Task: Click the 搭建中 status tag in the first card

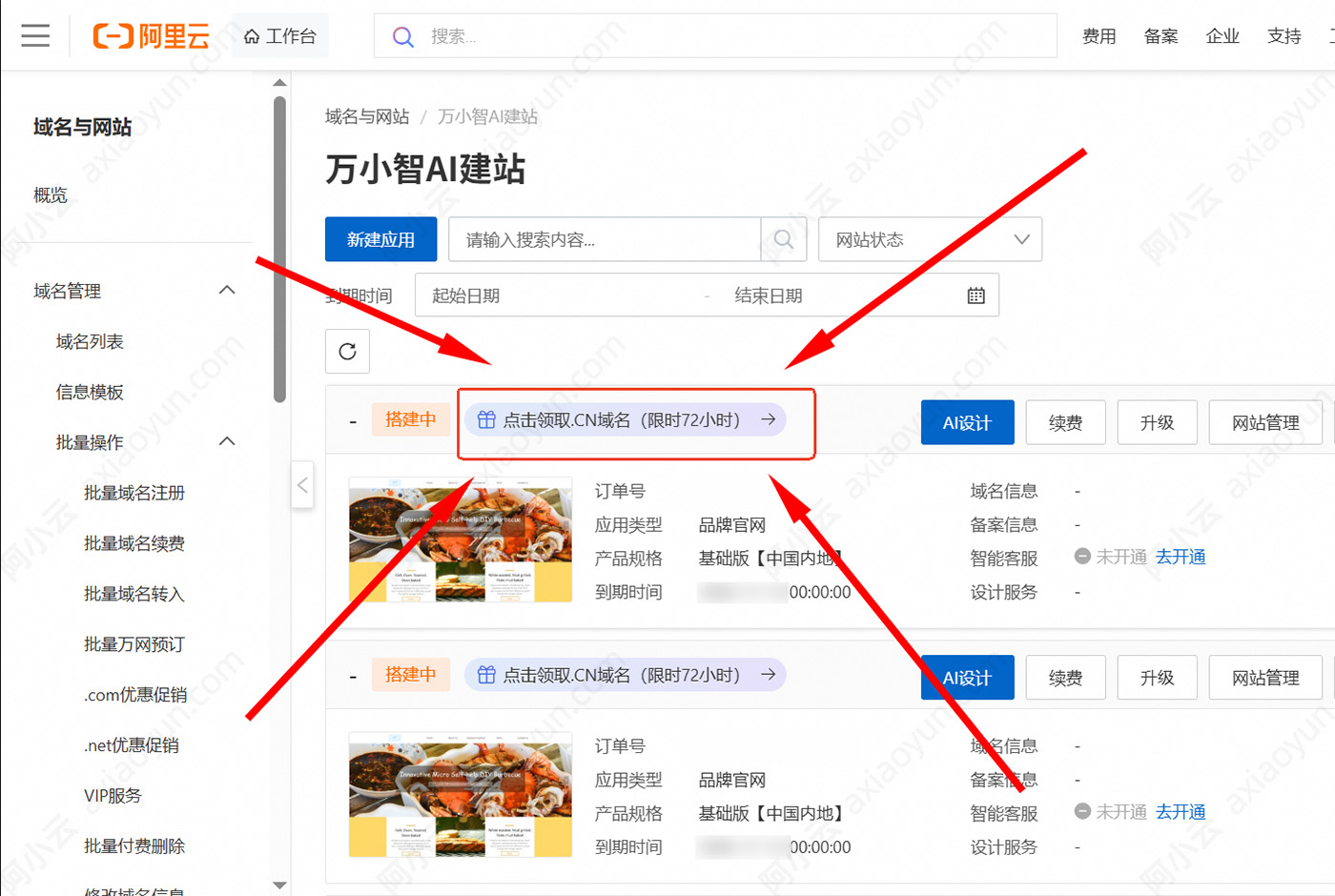Action: 410,419
